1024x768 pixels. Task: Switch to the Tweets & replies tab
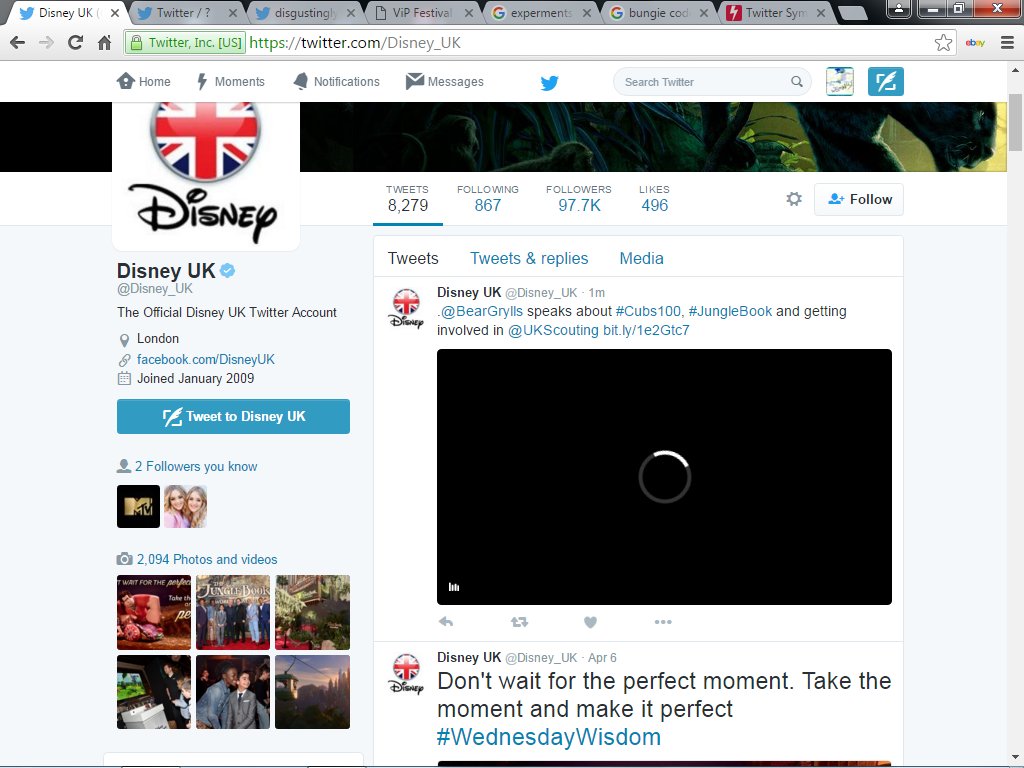coord(529,258)
